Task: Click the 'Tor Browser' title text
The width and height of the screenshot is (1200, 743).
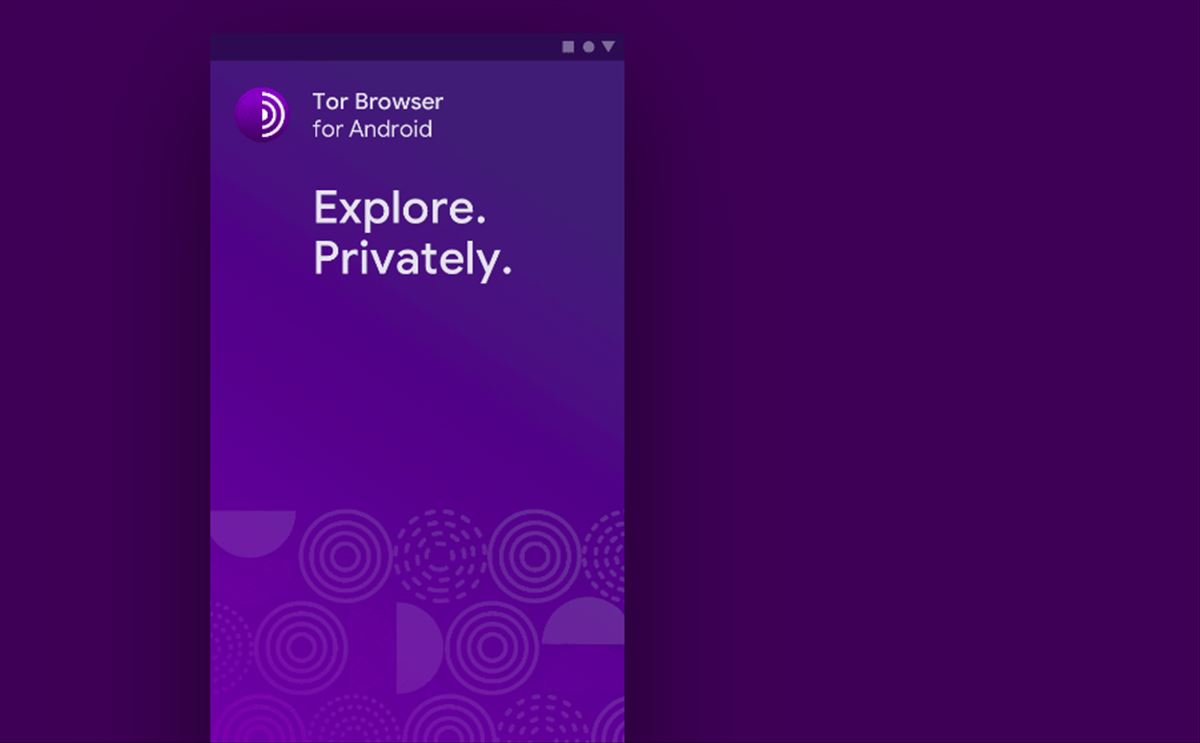Action: pos(378,101)
